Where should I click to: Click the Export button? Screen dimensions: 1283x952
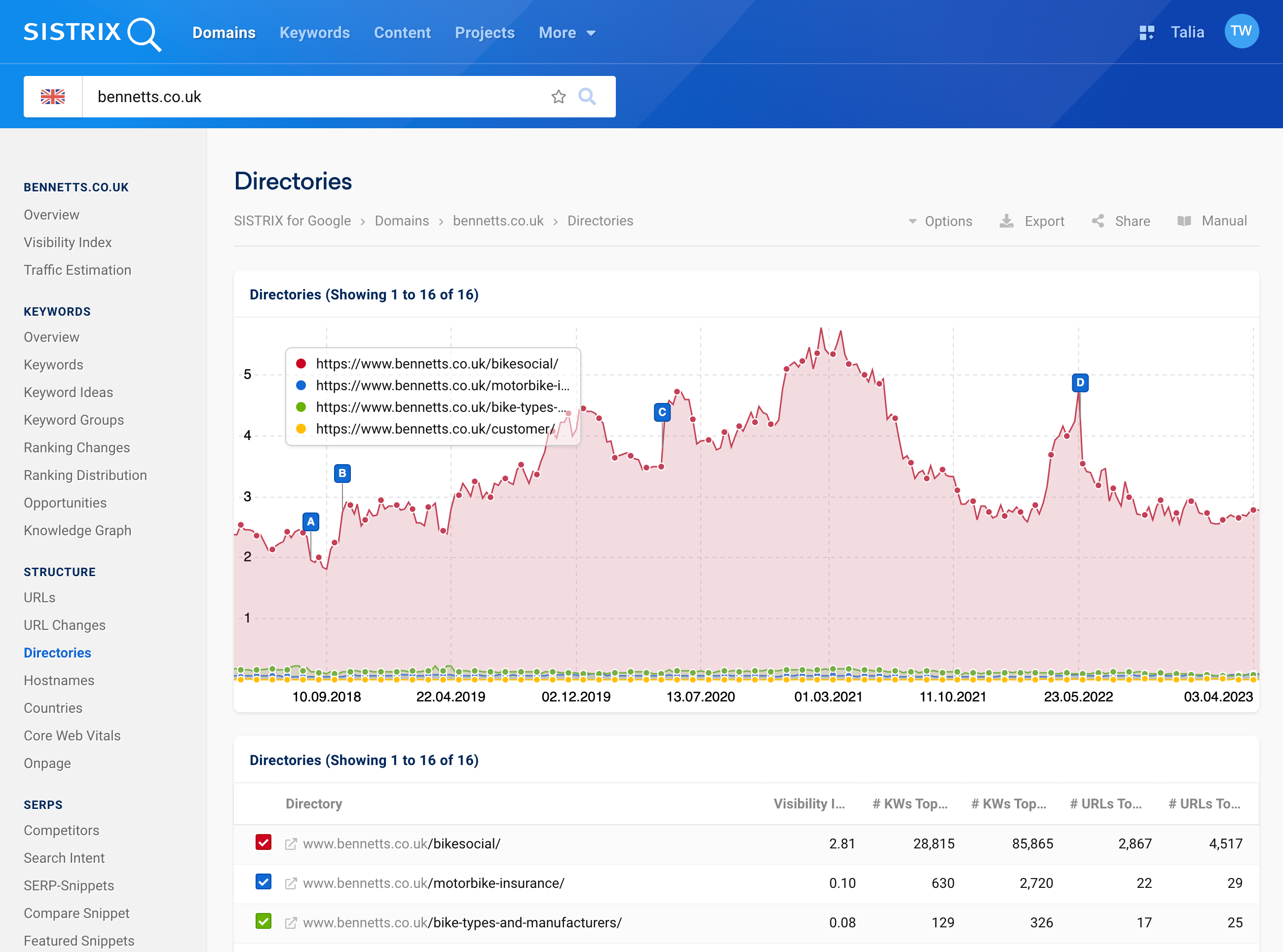tap(1032, 221)
